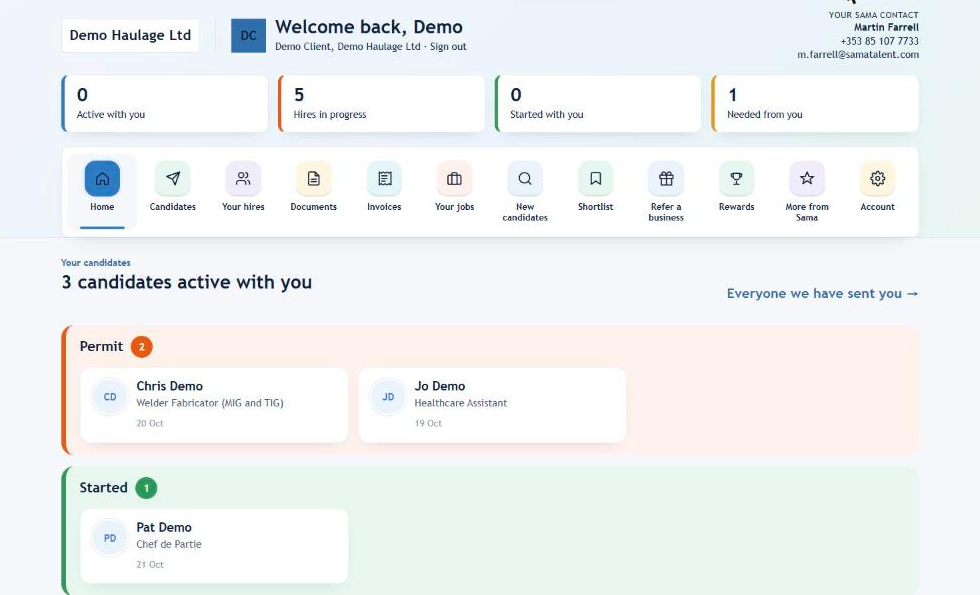Image resolution: width=980 pixels, height=595 pixels.
Task: Click the Permit count badge
Action: pyautogui.click(x=142, y=347)
